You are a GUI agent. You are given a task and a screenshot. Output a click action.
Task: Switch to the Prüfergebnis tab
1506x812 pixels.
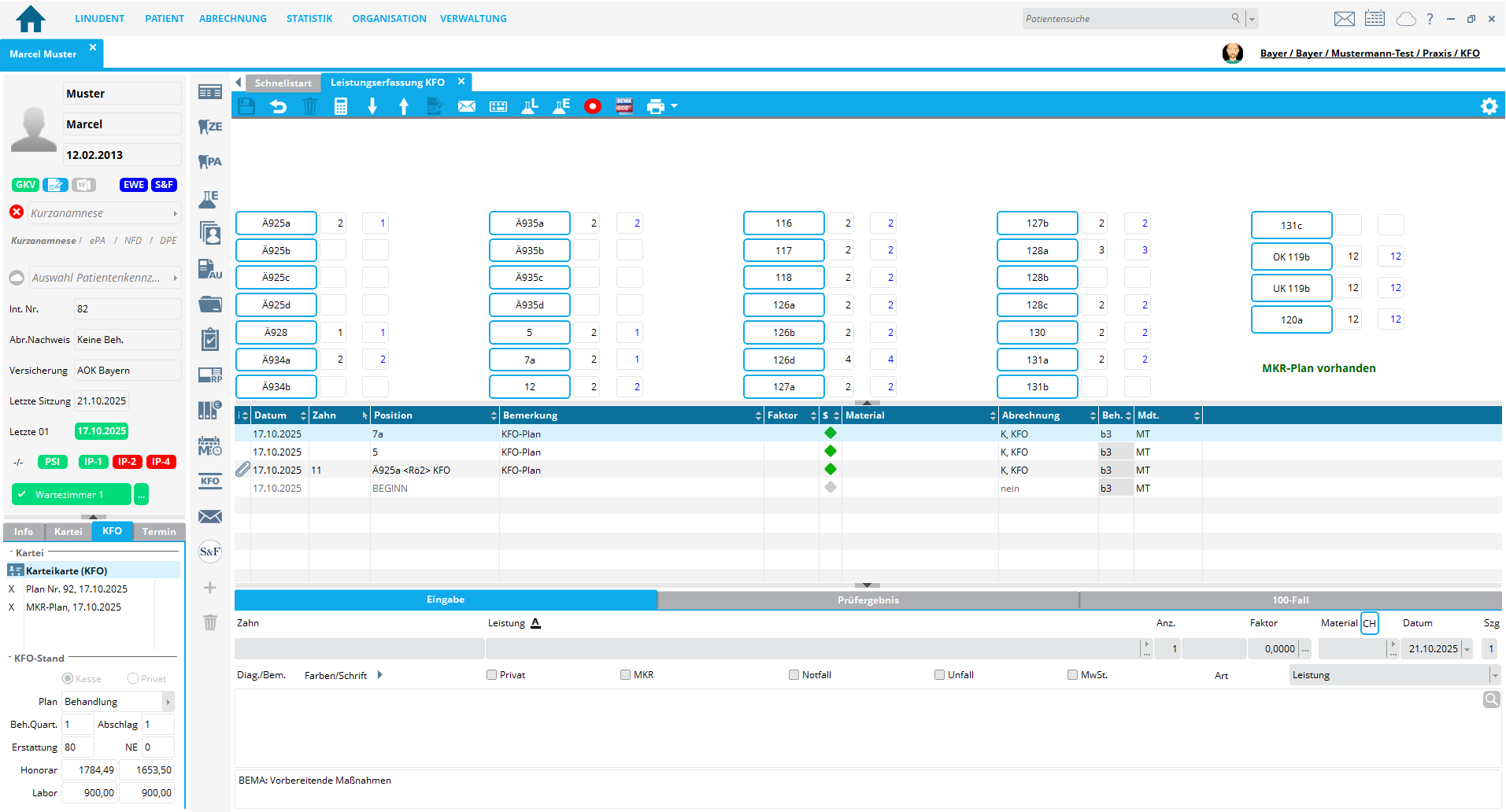868,600
